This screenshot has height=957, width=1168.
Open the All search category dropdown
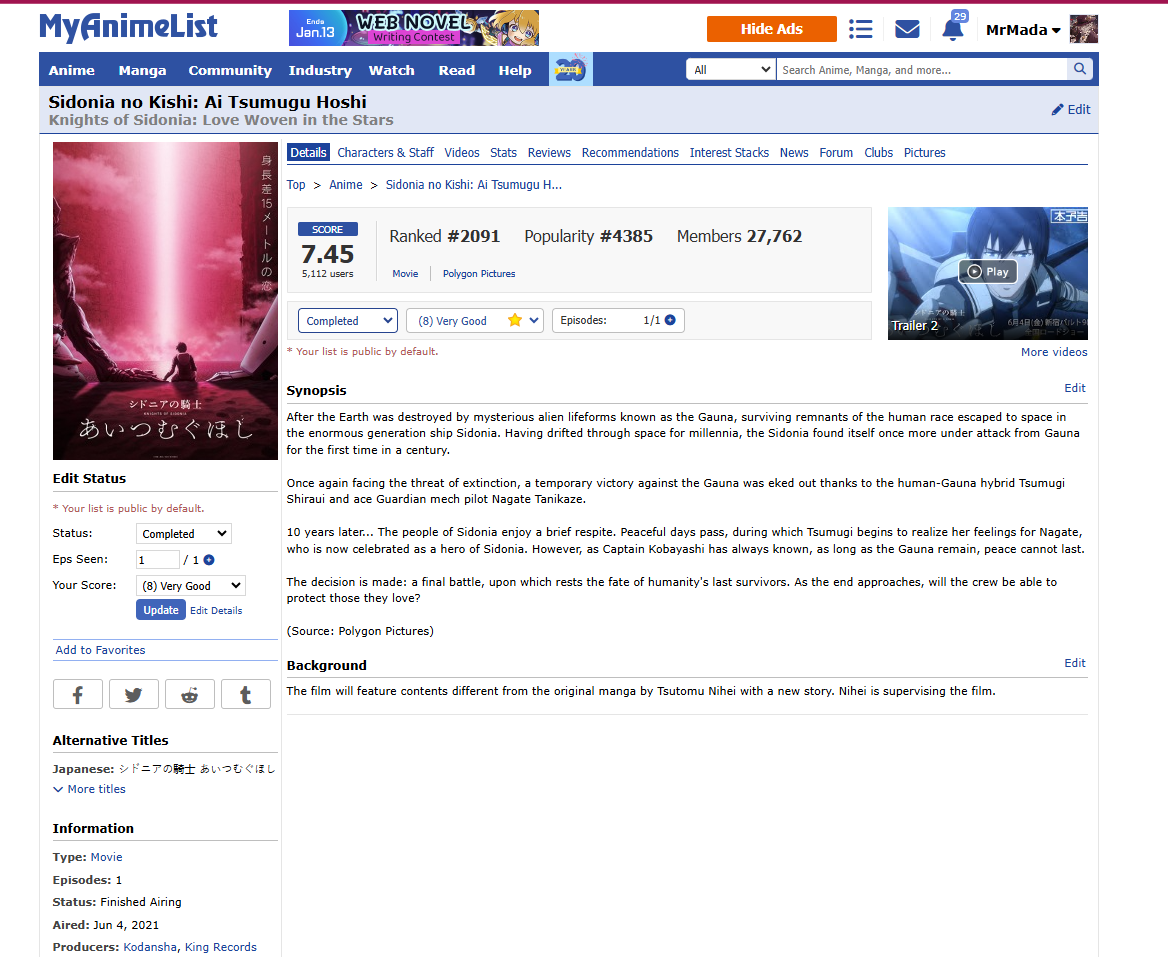(731, 70)
